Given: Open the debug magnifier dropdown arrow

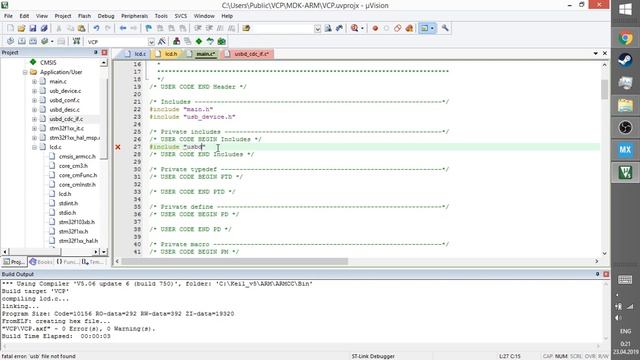Looking at the screenshot, I should pyautogui.click(x=362, y=28).
